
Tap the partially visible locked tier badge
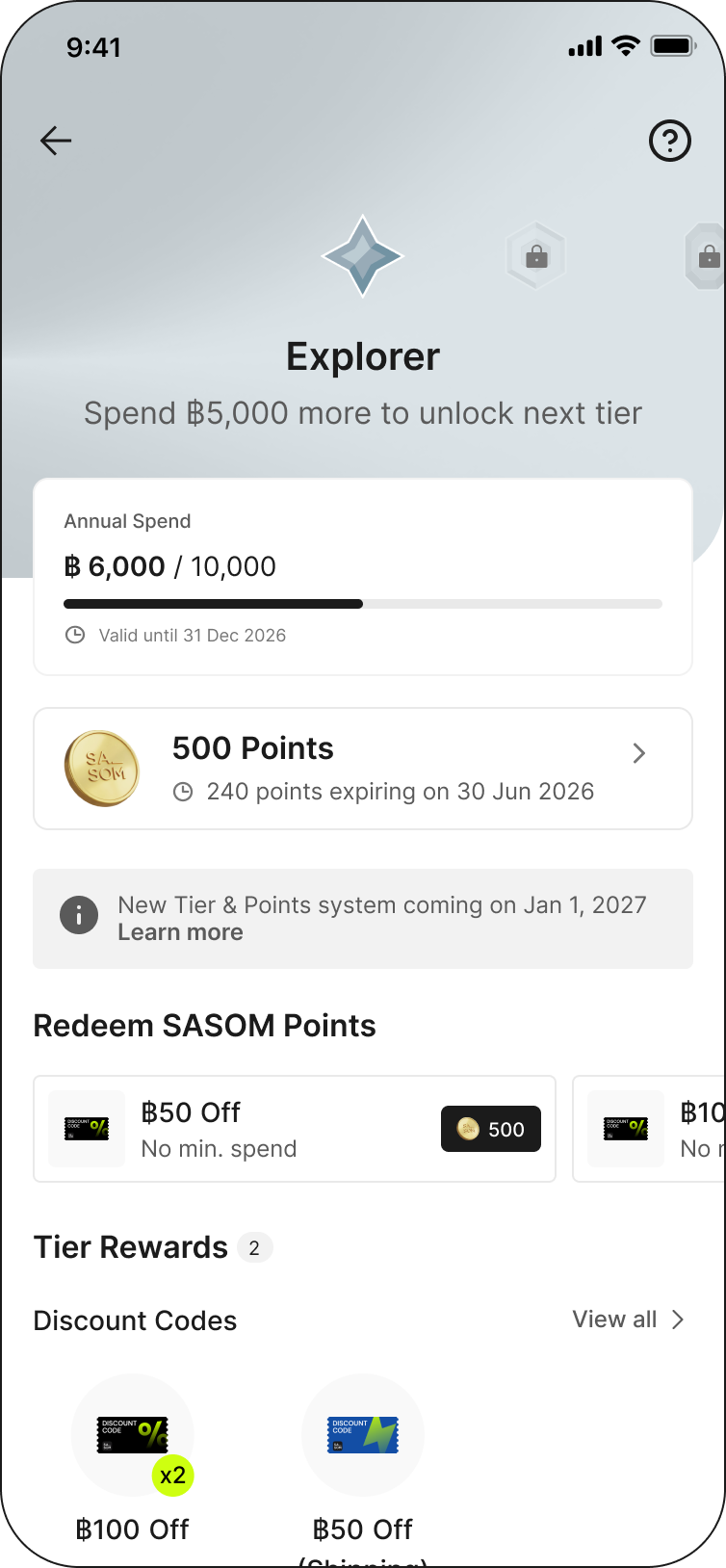(708, 256)
